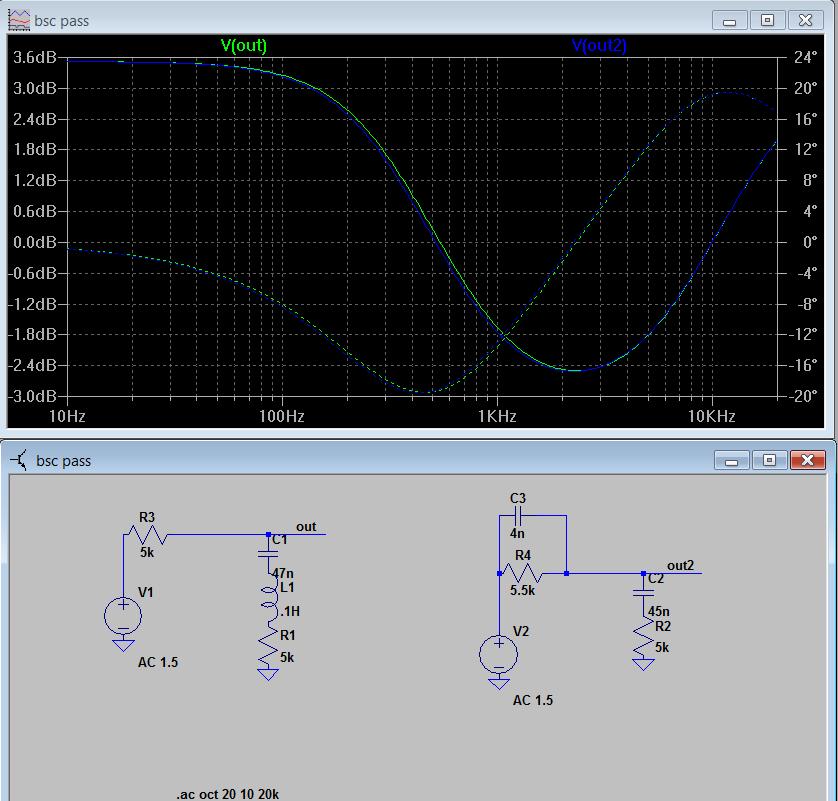The image size is (838, 801).
Task: Select resistor R1 symbol
Action: coord(268,644)
